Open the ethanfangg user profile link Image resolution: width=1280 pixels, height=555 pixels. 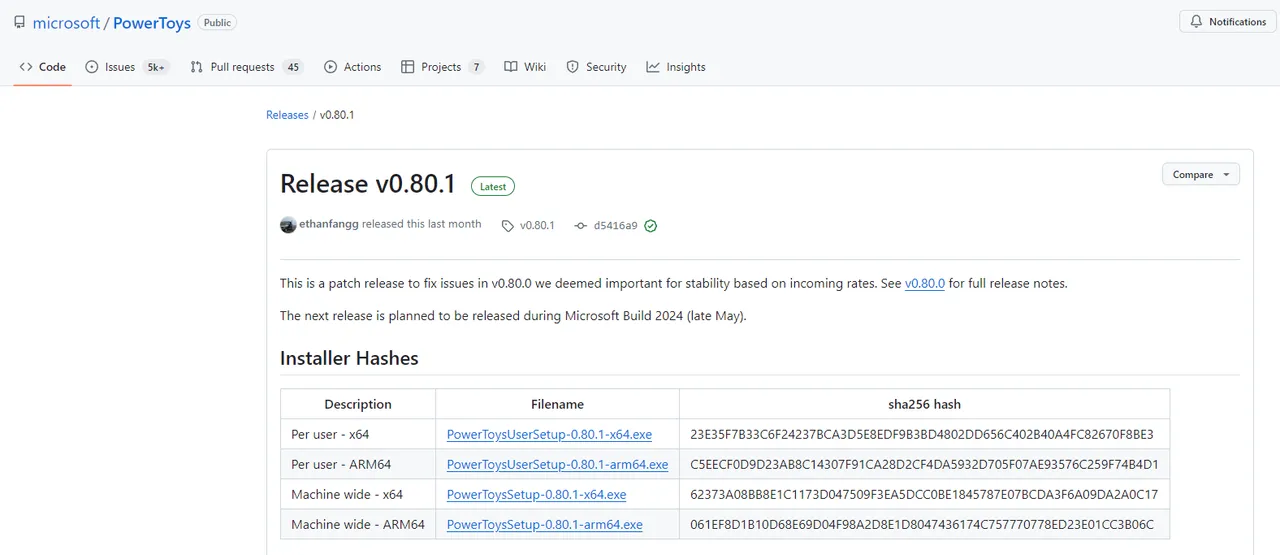tap(329, 224)
